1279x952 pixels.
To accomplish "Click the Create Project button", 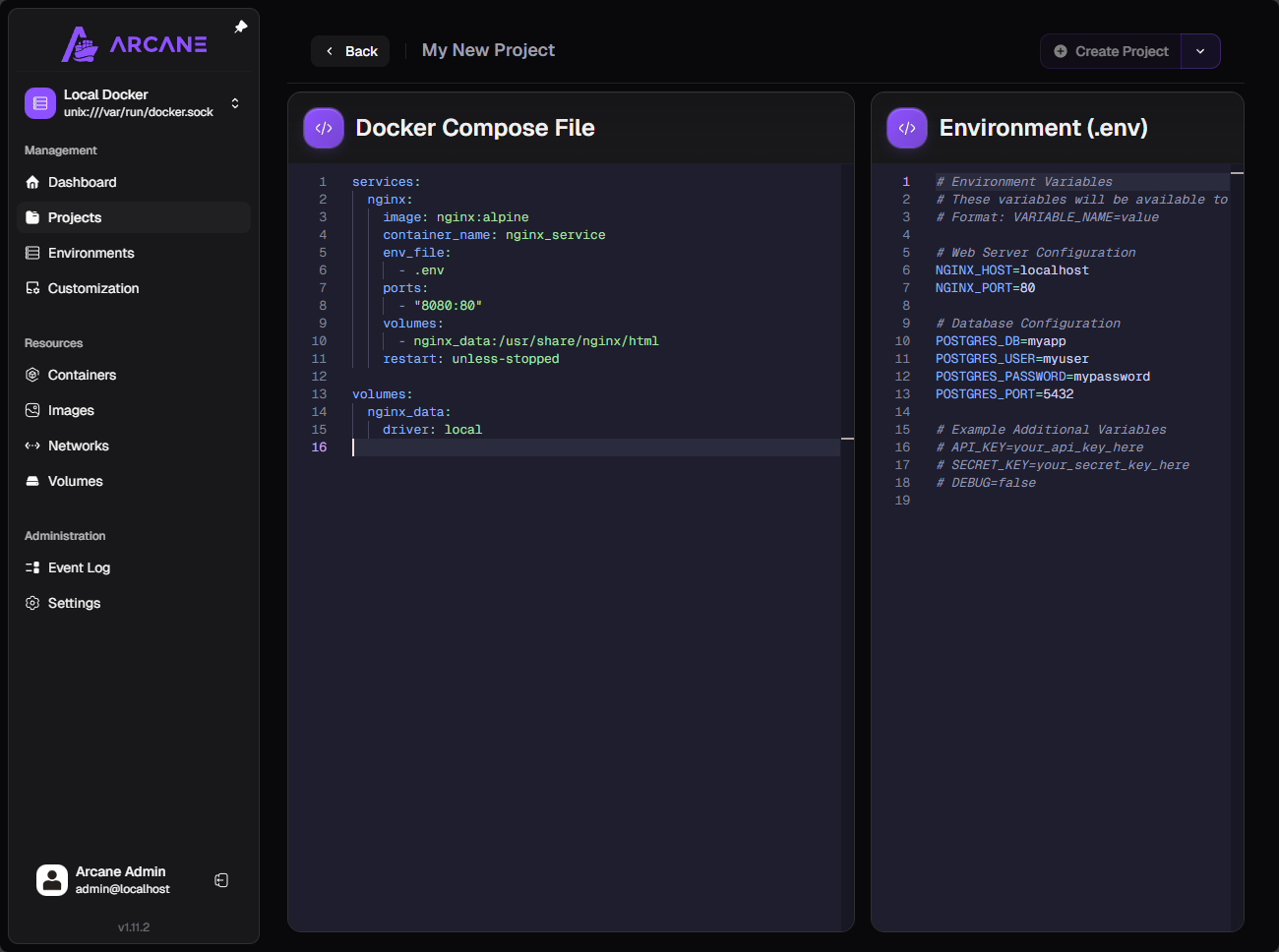I will pyautogui.click(x=1111, y=51).
